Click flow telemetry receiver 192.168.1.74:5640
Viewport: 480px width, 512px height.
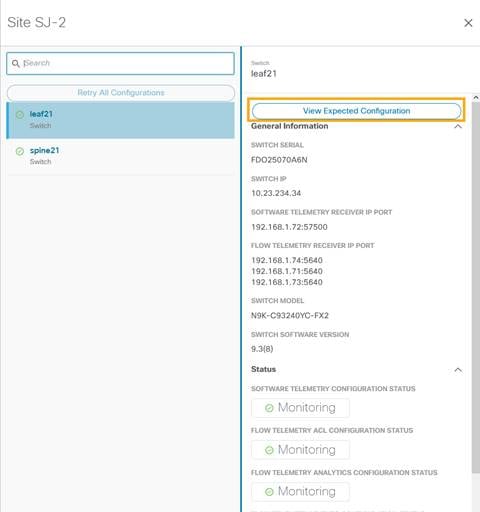(x=287, y=260)
